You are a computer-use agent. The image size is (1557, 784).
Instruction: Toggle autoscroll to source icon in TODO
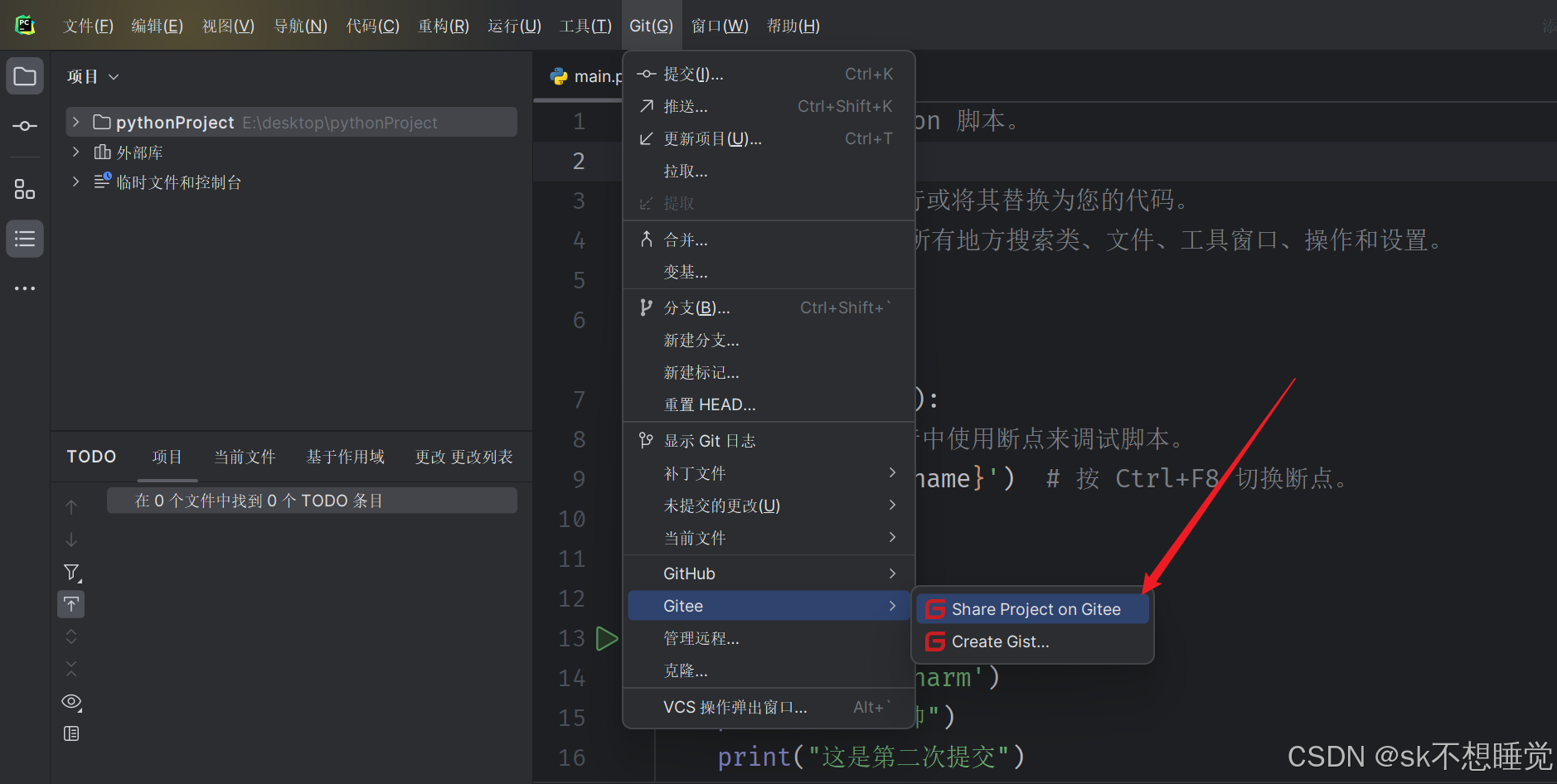click(x=71, y=604)
